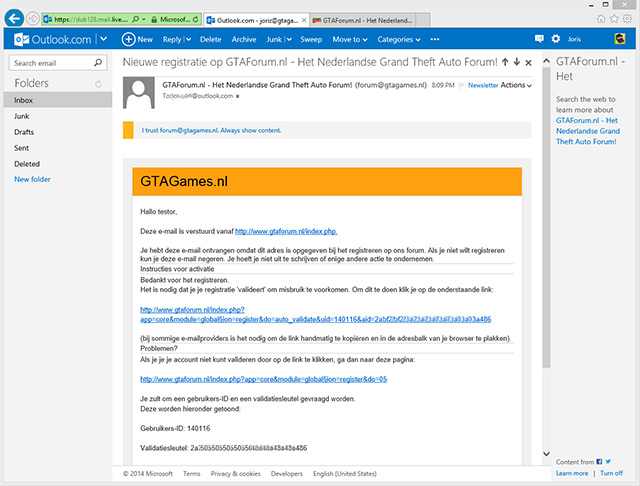640x486 pixels.
Task: Expand the Junk options dropdown arrow
Action: pos(289,40)
